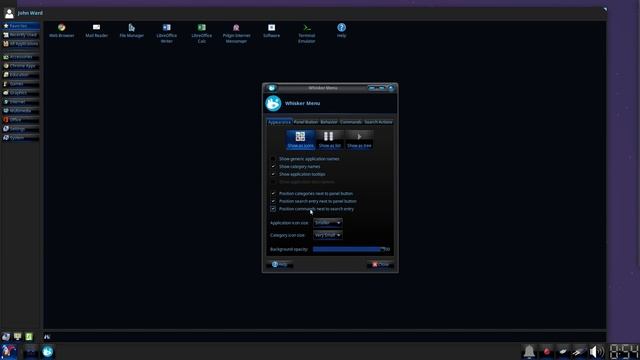Image resolution: width=640 pixels, height=360 pixels.
Task: Switch to the Panel Button tab
Action: click(306, 122)
